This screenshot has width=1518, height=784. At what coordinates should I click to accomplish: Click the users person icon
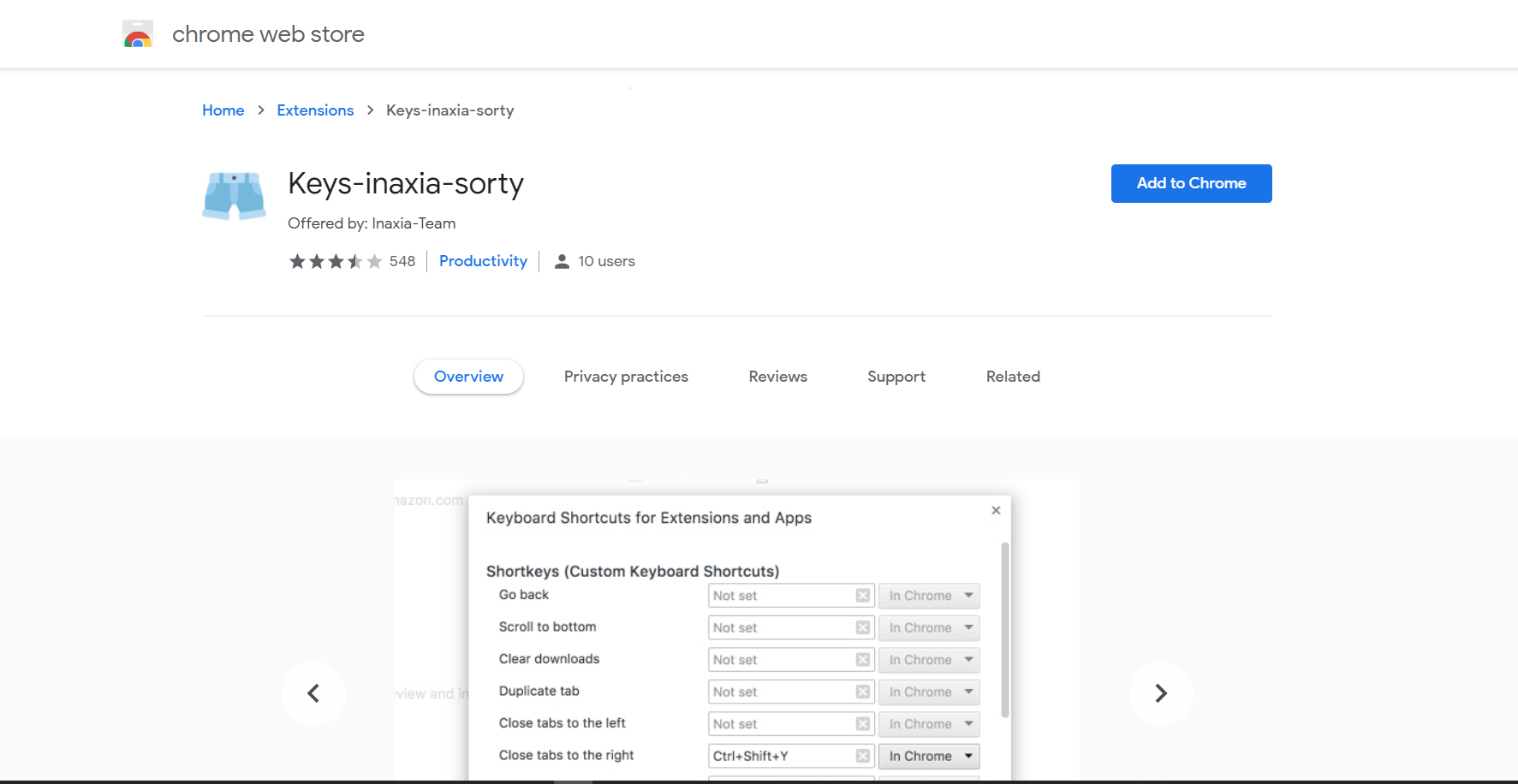[562, 262]
